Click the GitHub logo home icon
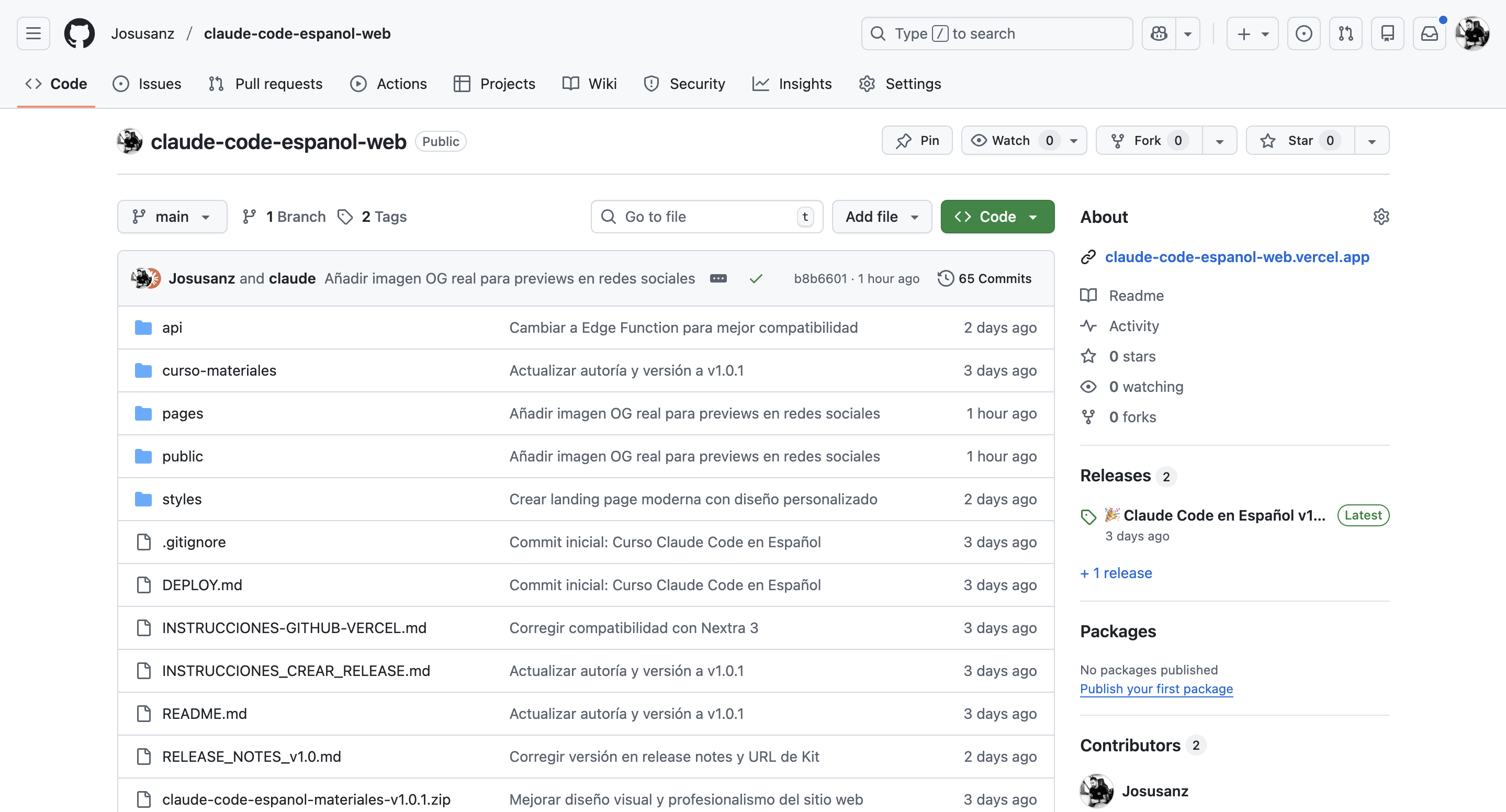The width and height of the screenshot is (1506, 812). tap(79, 33)
